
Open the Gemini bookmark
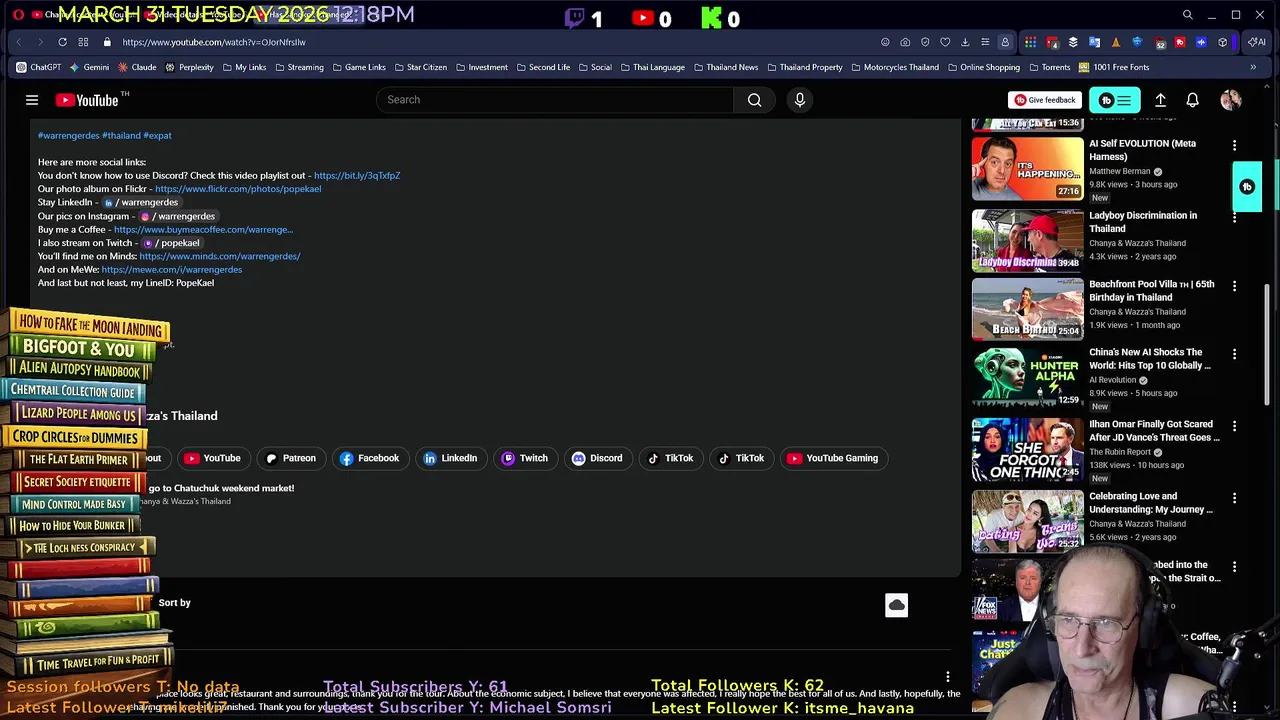(89, 67)
